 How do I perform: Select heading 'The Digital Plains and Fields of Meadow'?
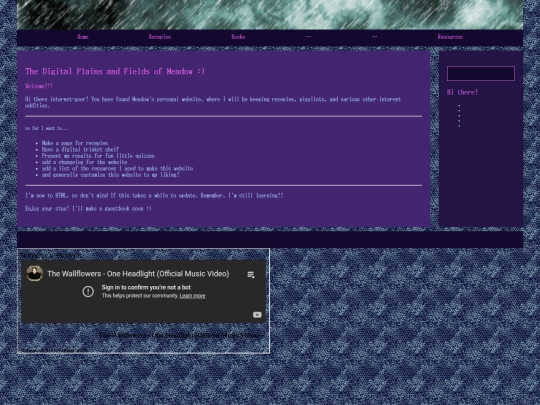click(115, 71)
